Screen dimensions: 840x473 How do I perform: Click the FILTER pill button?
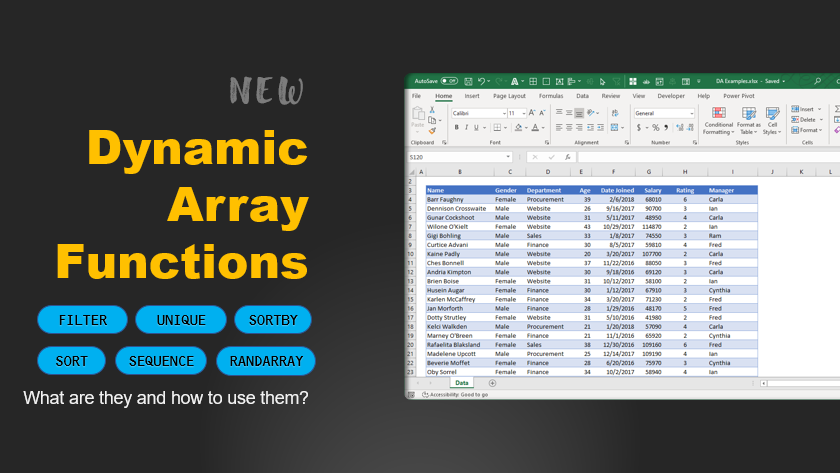tap(82, 320)
